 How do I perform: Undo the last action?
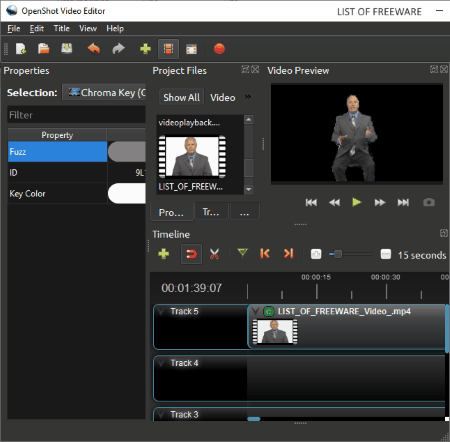pyautogui.click(x=94, y=49)
